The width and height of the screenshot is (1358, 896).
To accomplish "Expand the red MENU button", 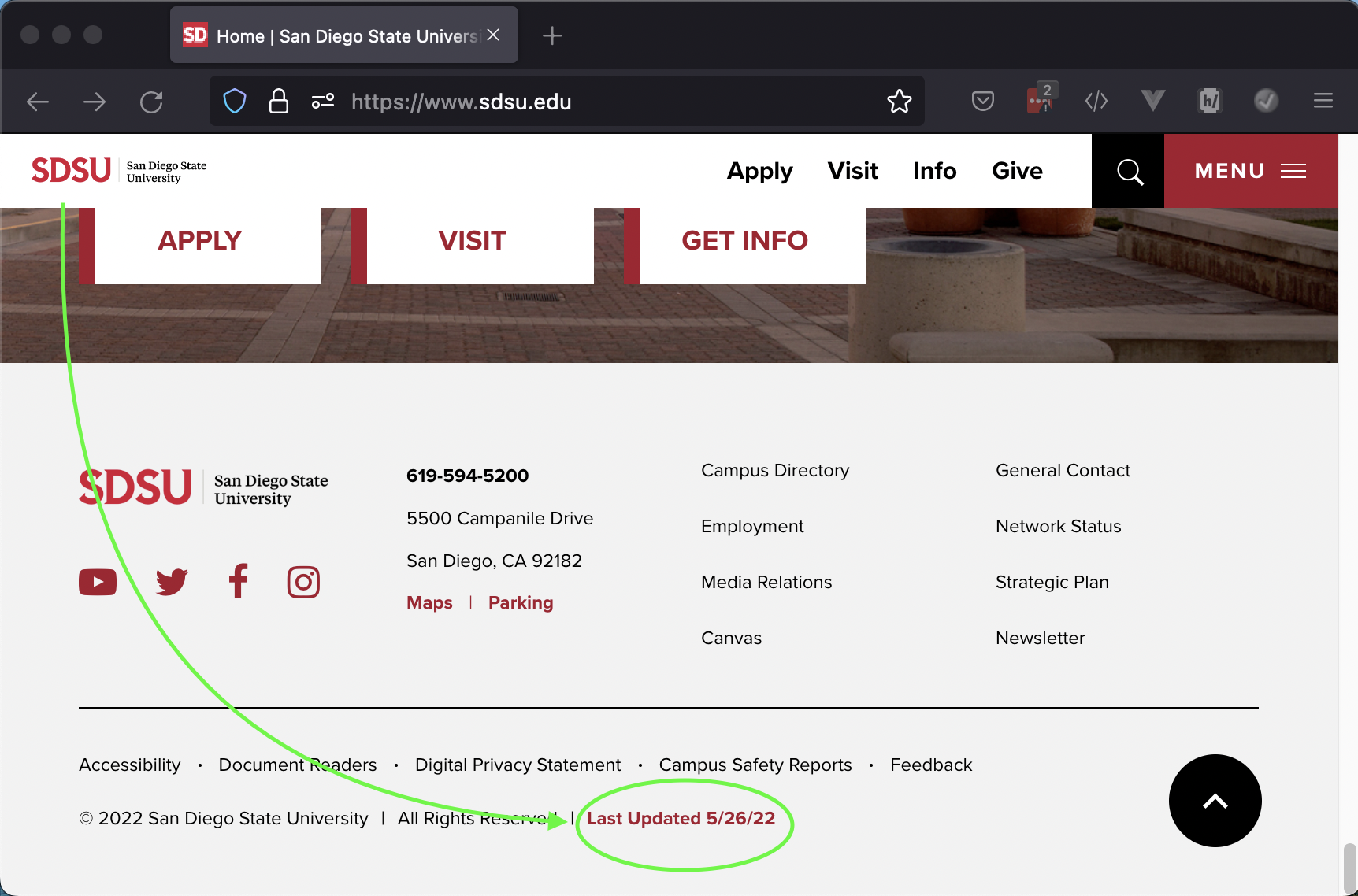I will click(x=1251, y=171).
